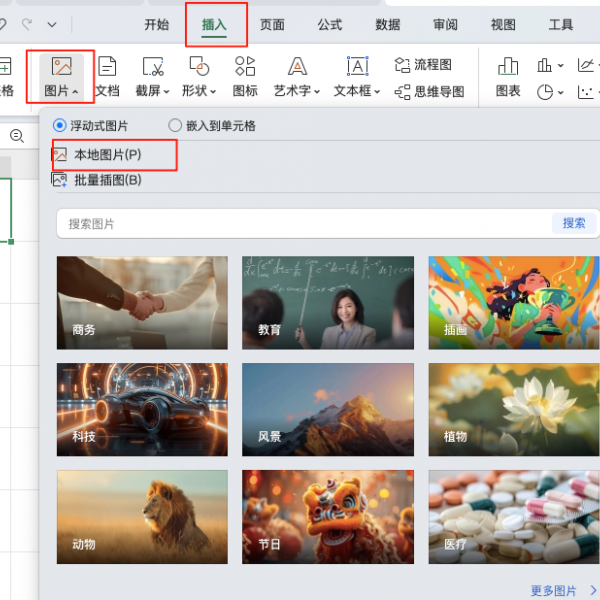Switch to the 公式 tab
This screenshot has width=600, height=600.
(x=330, y=25)
